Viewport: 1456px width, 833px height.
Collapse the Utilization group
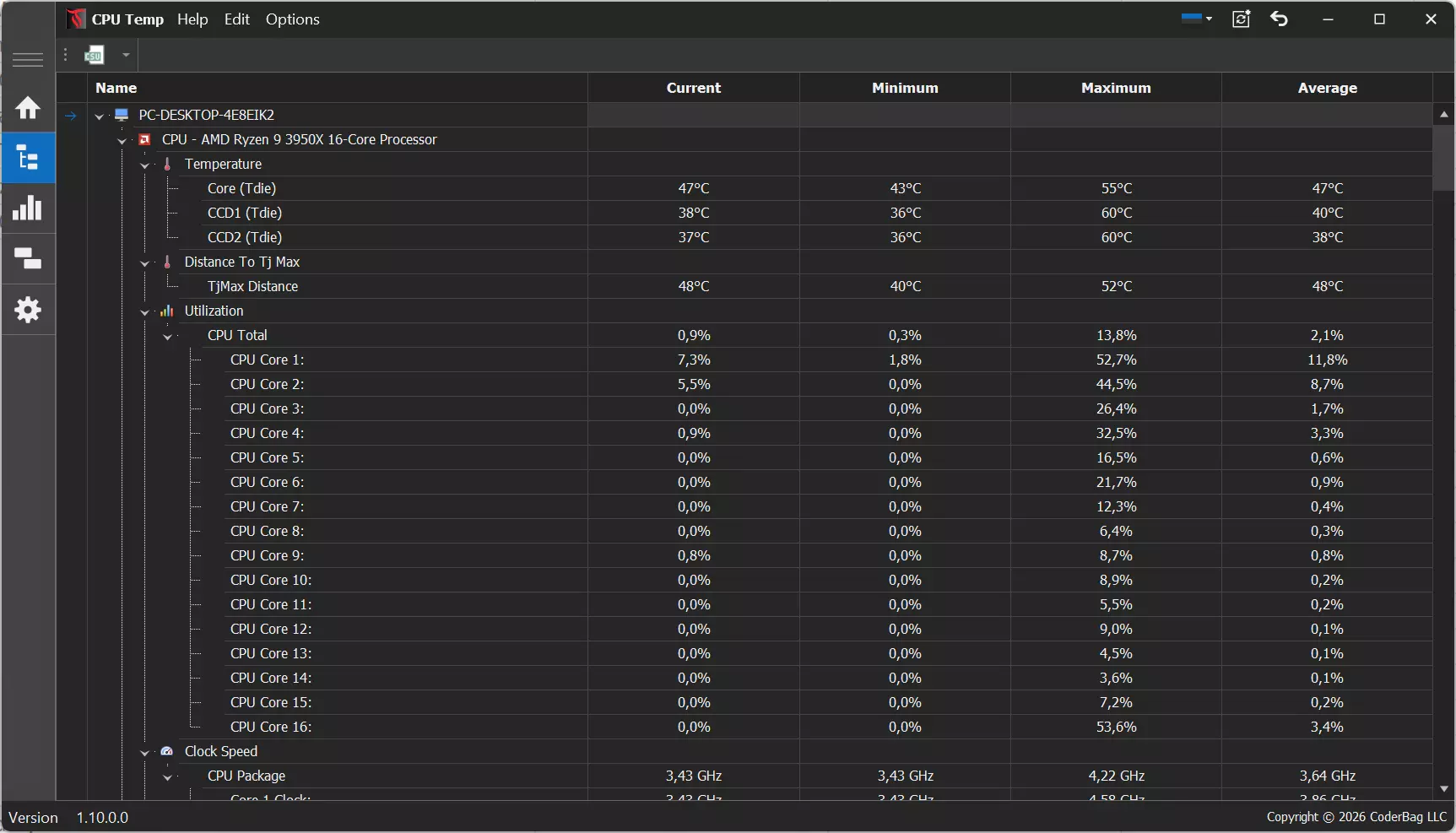[x=145, y=311]
